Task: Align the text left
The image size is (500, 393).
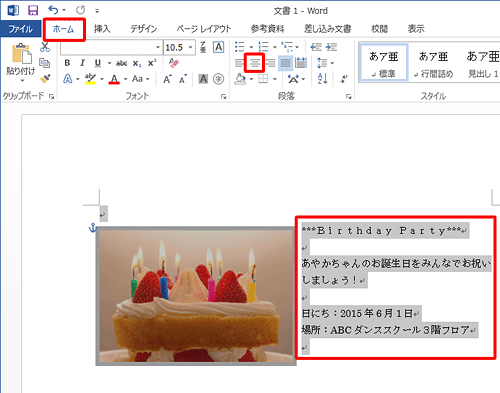Action: click(239, 63)
